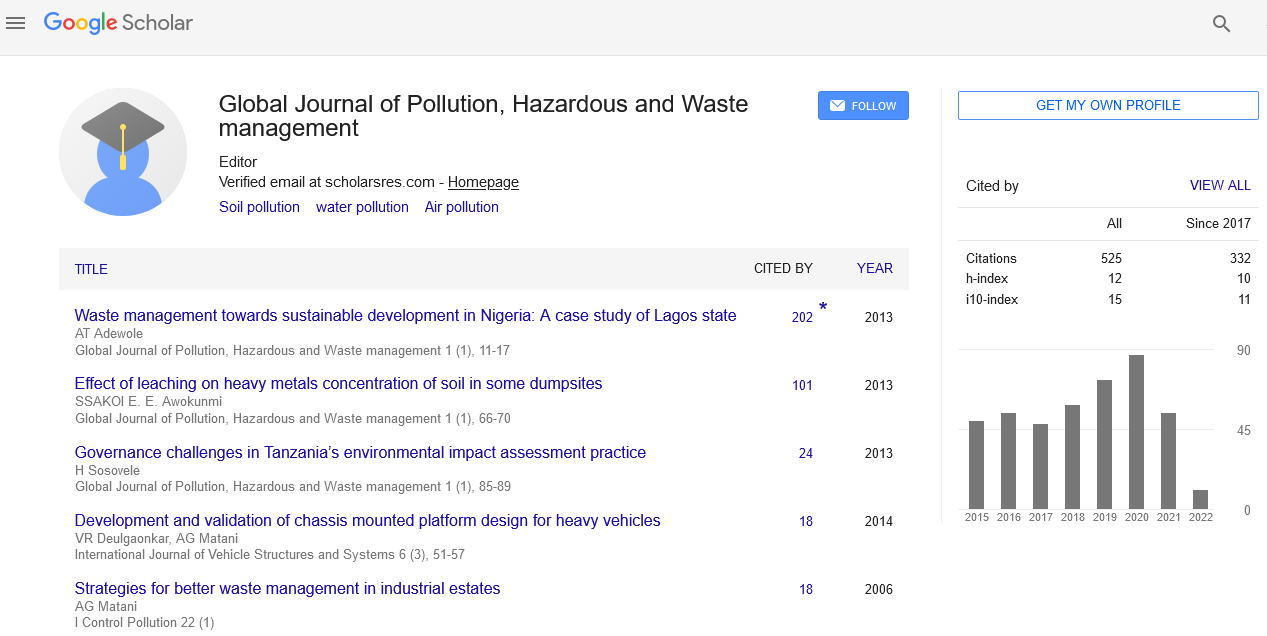Sort articles by Year column header
The width and height of the screenshot is (1267, 636).
875,268
